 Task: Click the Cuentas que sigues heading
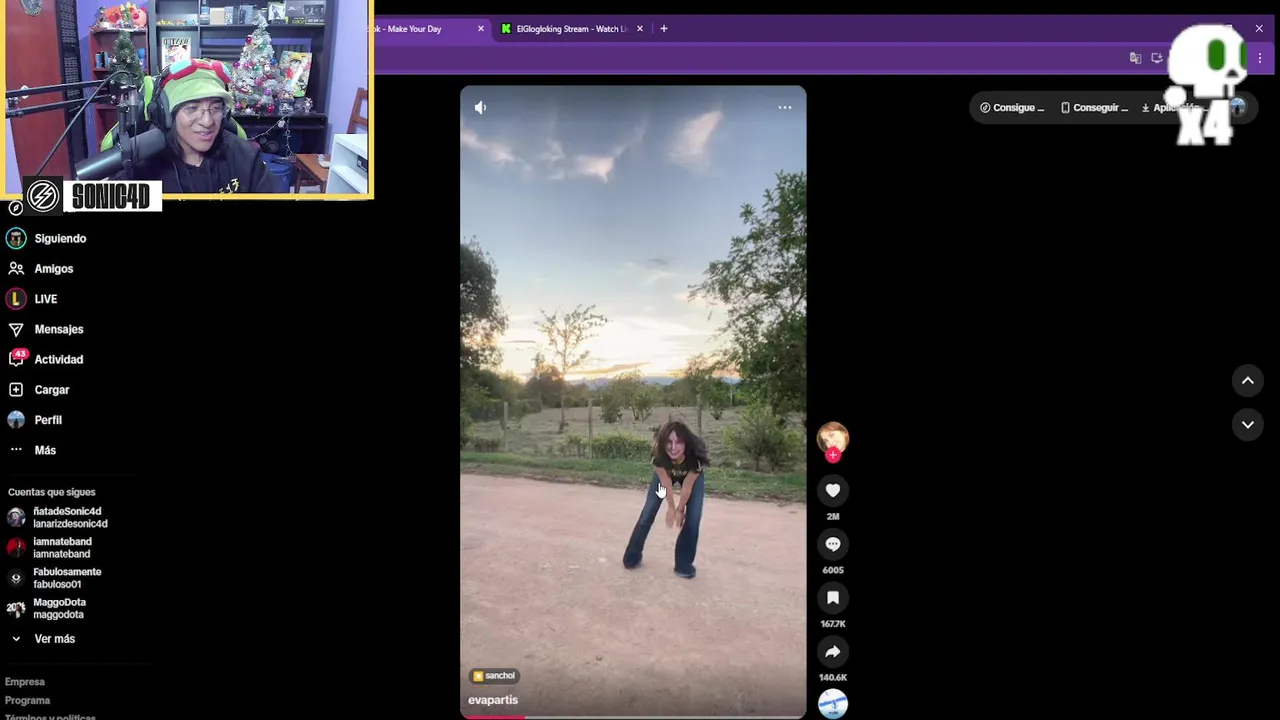click(52, 492)
